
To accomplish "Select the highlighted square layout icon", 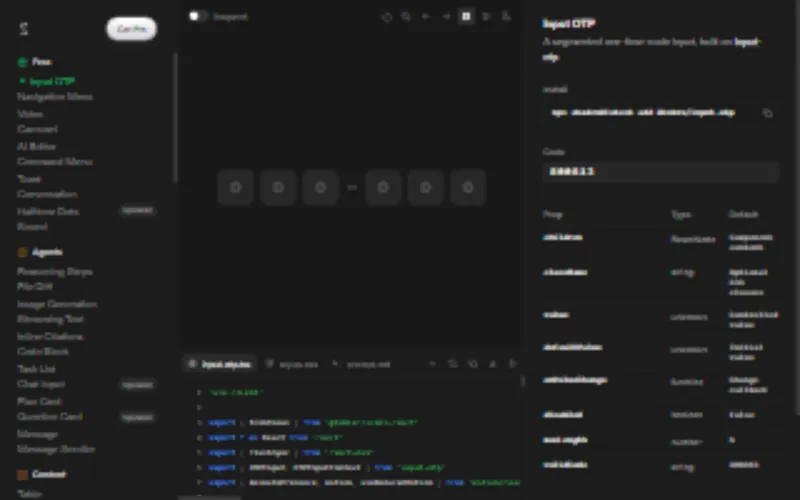I will click(466, 16).
